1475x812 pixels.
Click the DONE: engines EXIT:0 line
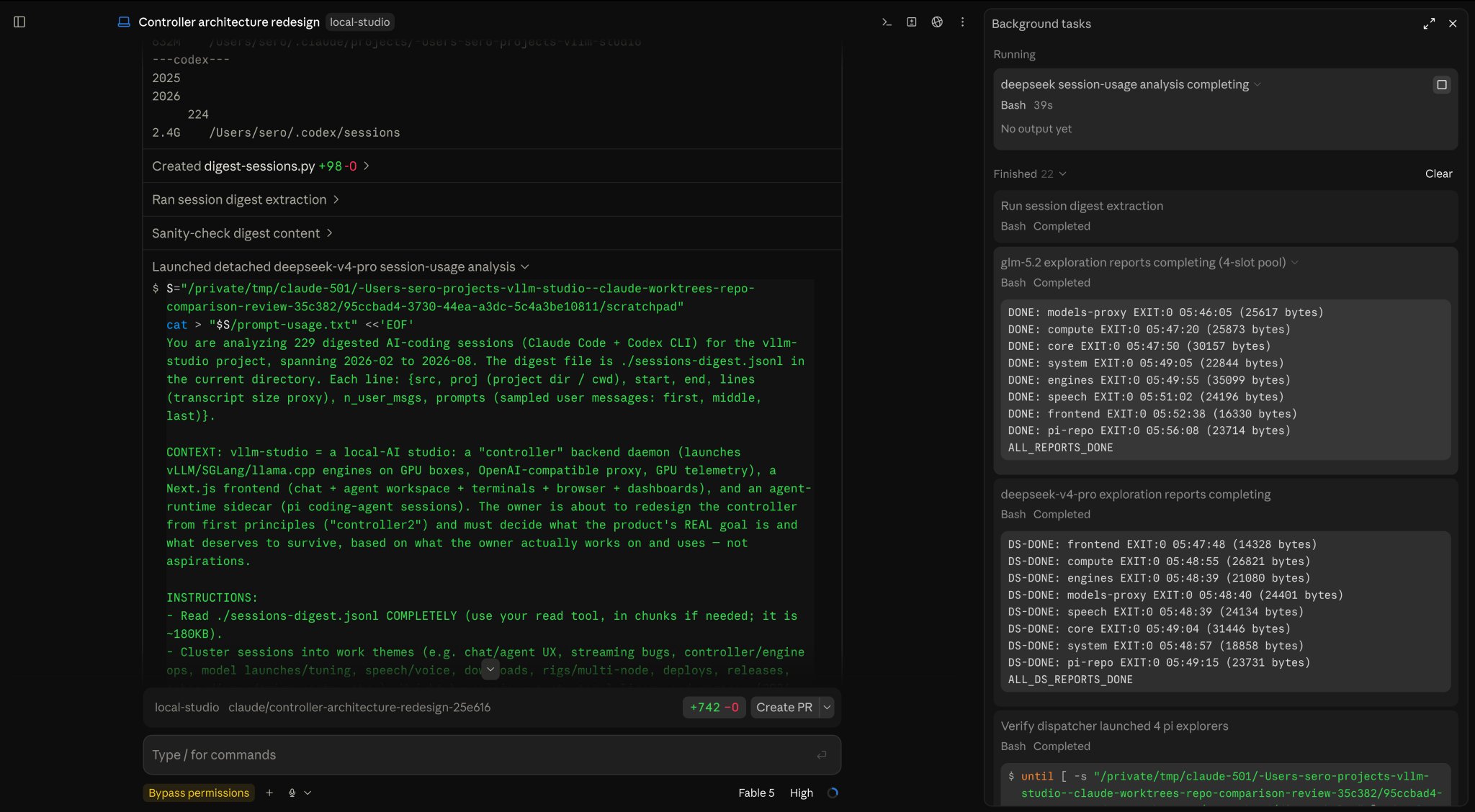pos(1149,380)
